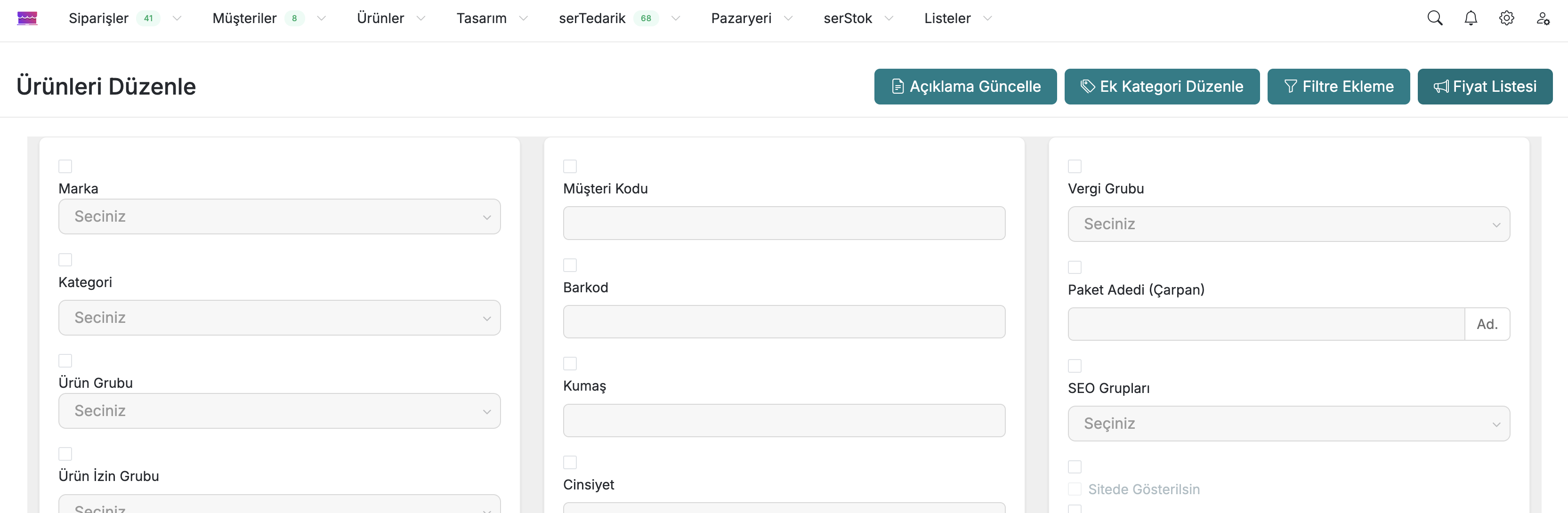Expand the Vergi Grubu dropdown
The height and width of the screenshot is (513, 1568).
pos(1289,224)
